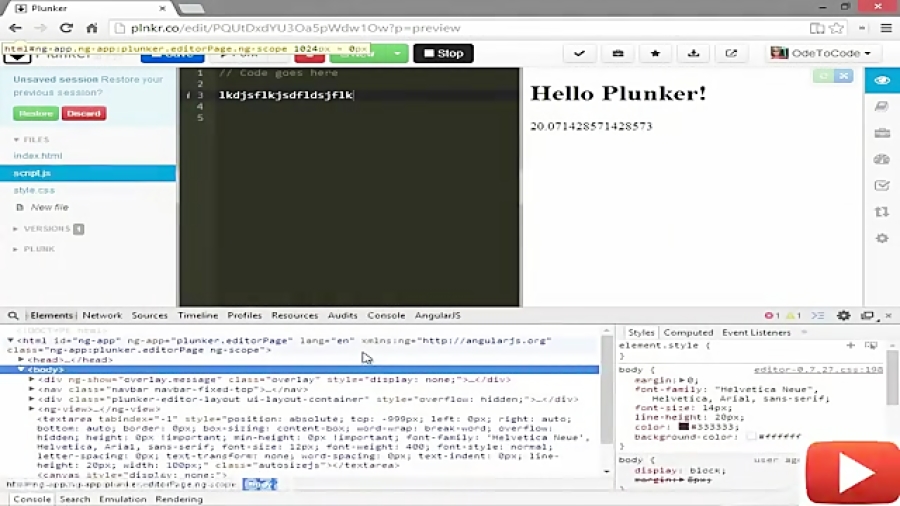Open the green New button dropdown arrow

click(x=397, y=53)
